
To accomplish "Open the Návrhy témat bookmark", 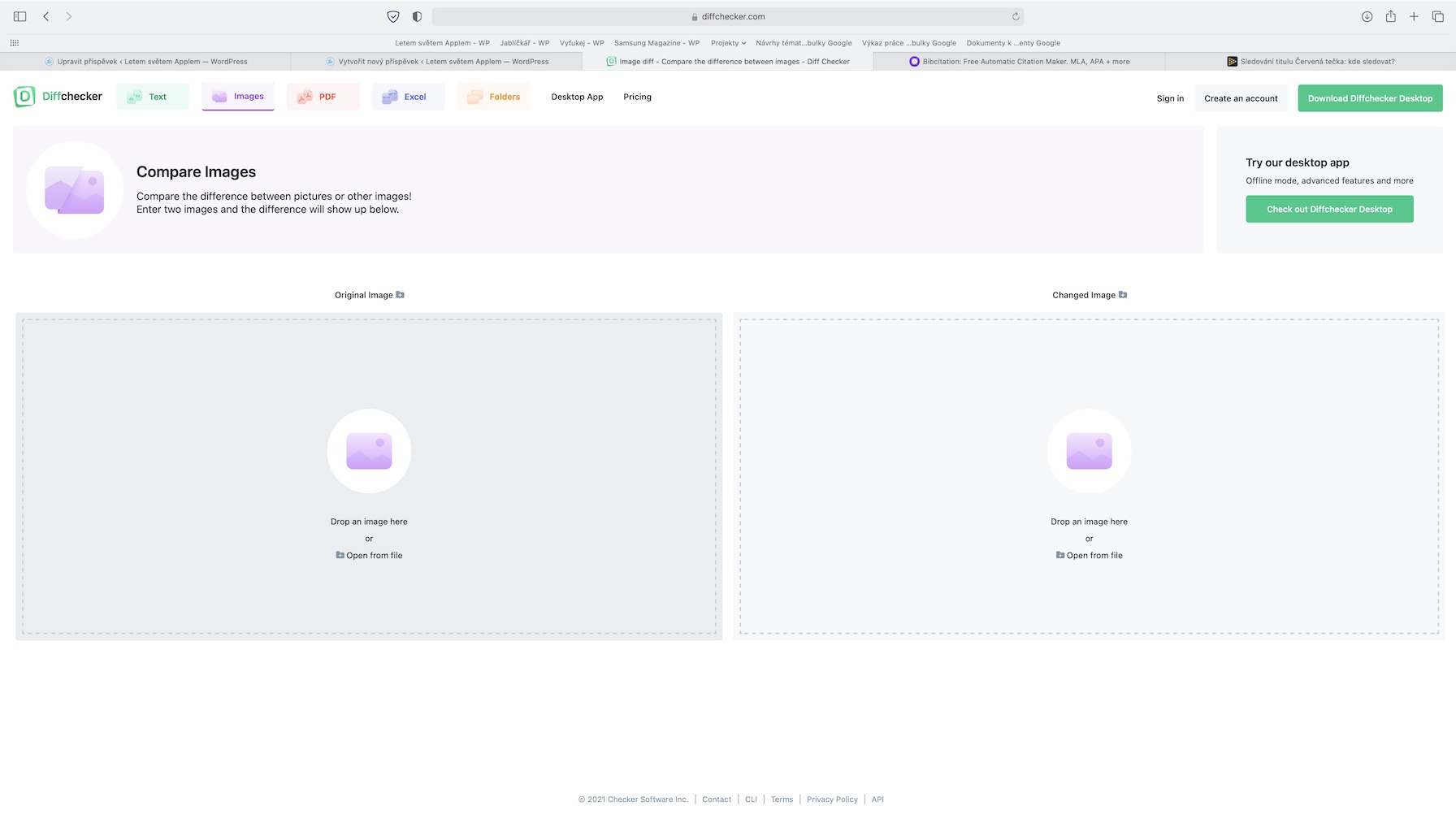I will pyautogui.click(x=804, y=43).
